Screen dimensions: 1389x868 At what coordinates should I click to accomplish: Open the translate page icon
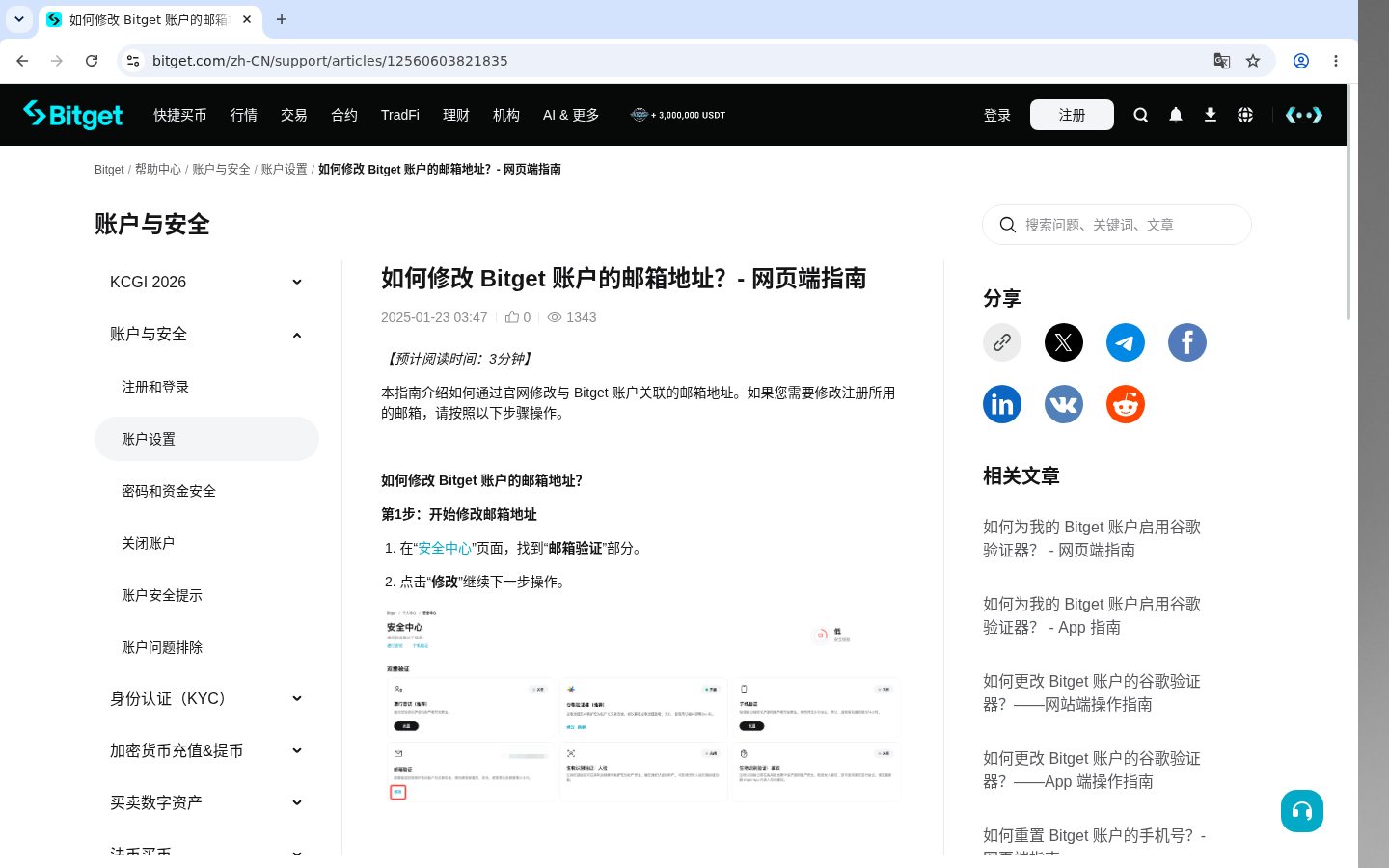(1222, 61)
